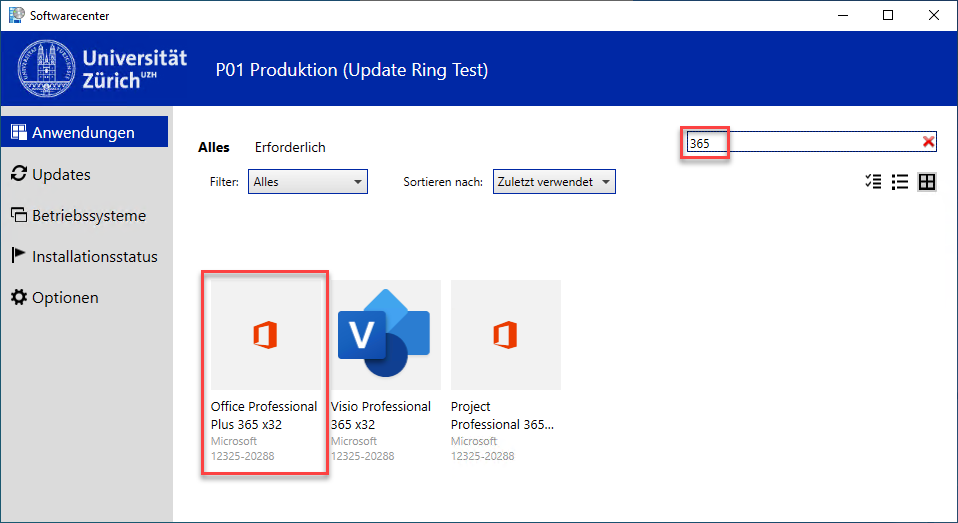Click the Visio Professional 365 icon
This screenshot has width=958, height=523.
pyautogui.click(x=385, y=336)
